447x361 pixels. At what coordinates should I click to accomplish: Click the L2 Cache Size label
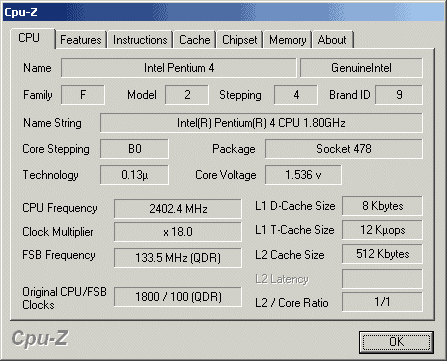pos(290,255)
